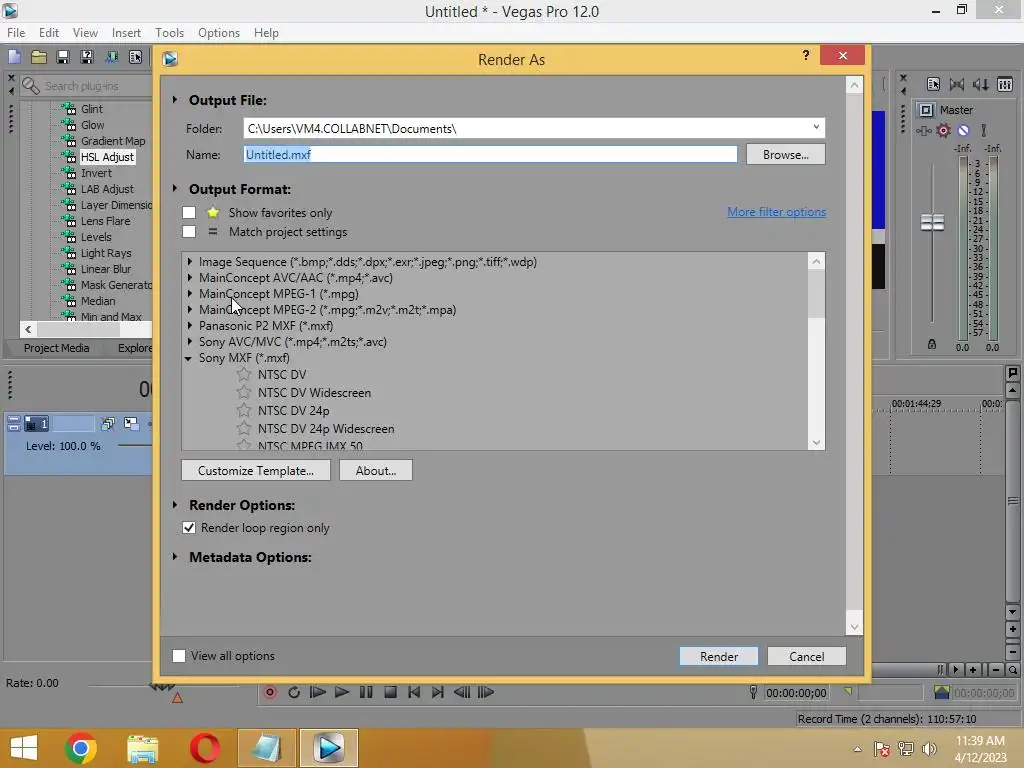Click the Play button in transport

point(342,692)
